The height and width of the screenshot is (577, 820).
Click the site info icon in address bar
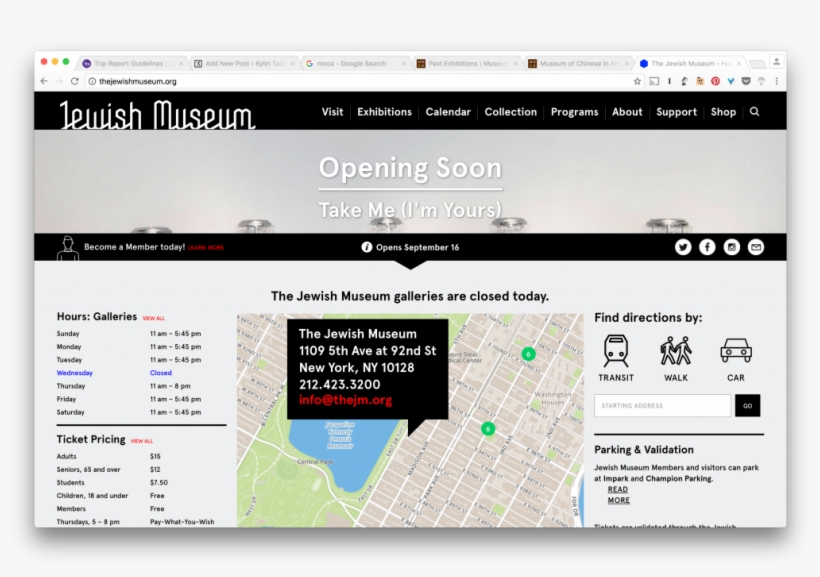tap(92, 81)
